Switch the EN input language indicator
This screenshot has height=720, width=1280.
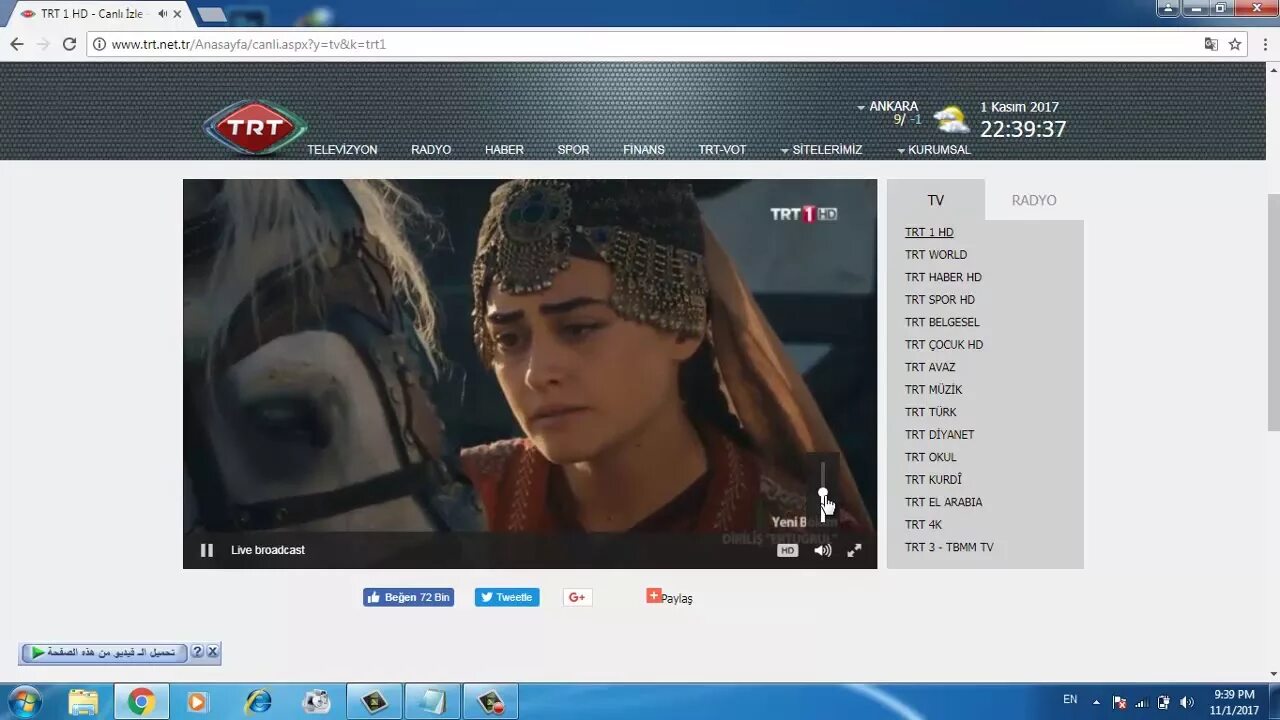coord(1070,700)
